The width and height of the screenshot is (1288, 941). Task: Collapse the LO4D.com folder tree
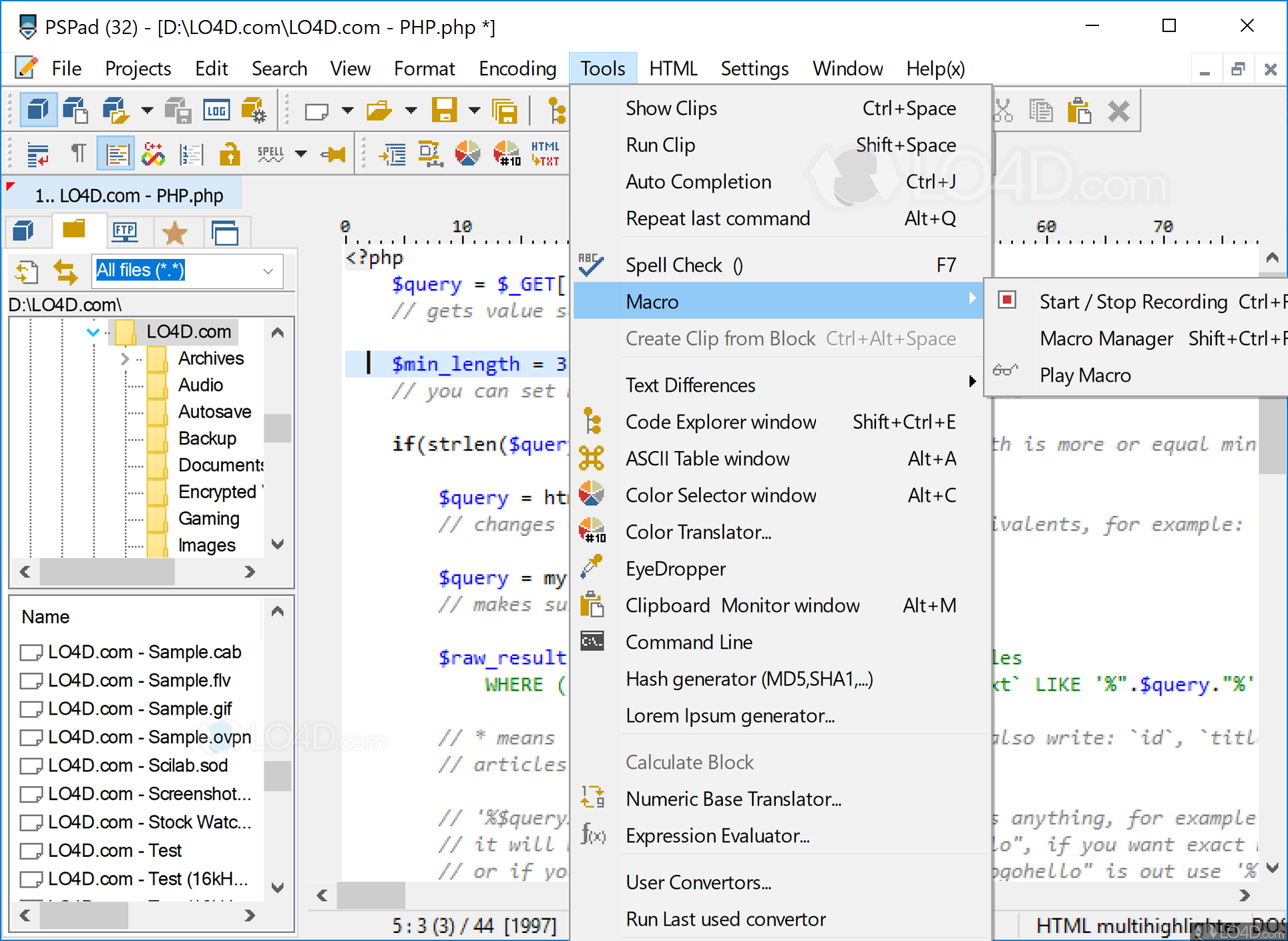coord(93,332)
